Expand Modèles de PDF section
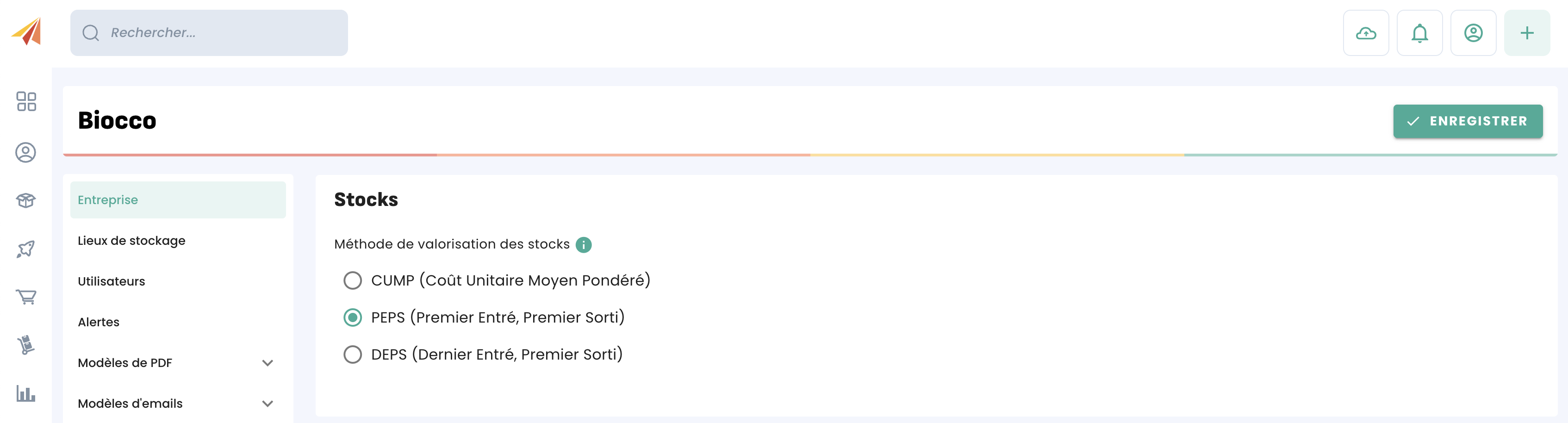 267,363
